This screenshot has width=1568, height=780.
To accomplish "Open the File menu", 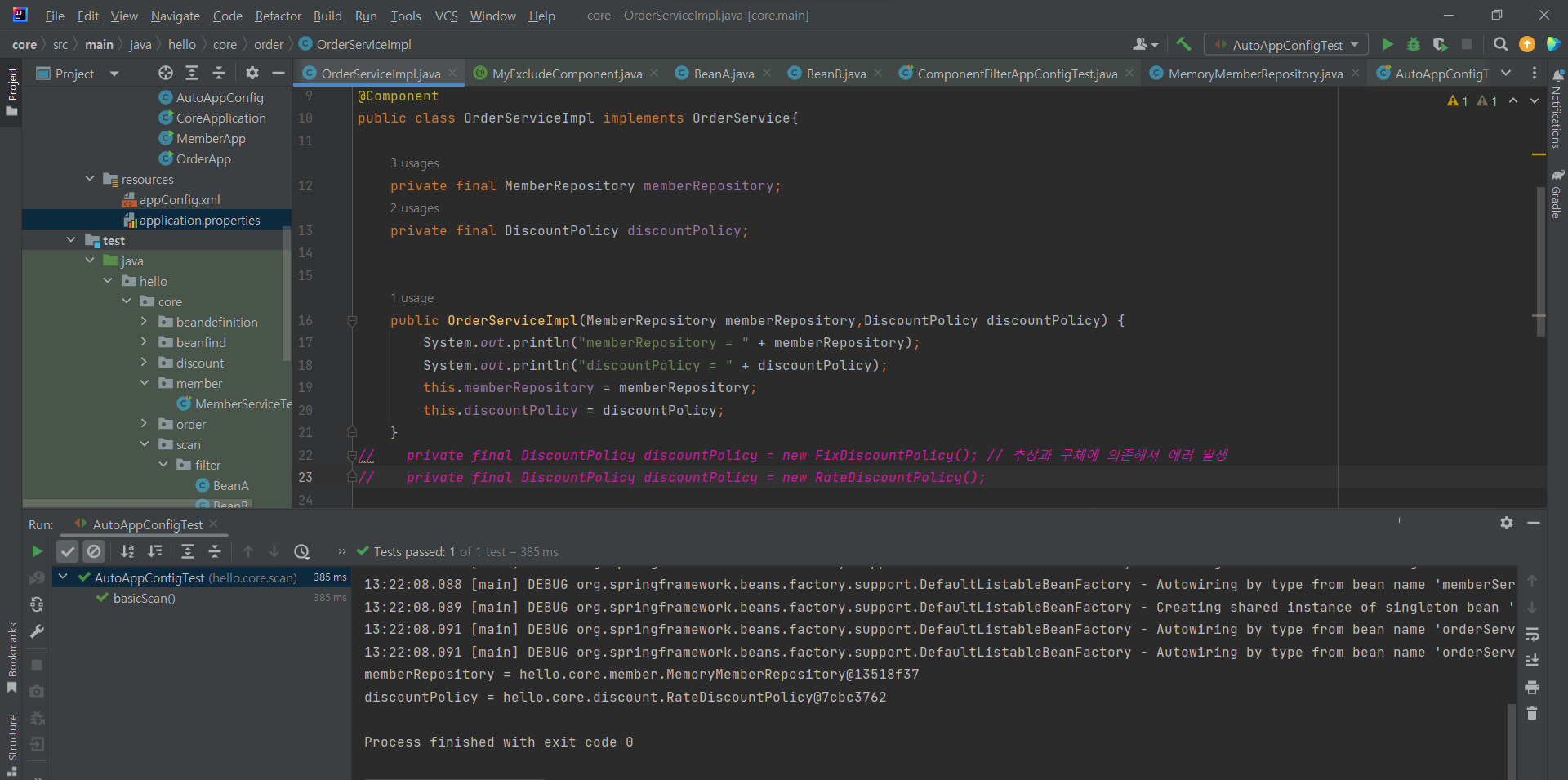I will point(55,16).
